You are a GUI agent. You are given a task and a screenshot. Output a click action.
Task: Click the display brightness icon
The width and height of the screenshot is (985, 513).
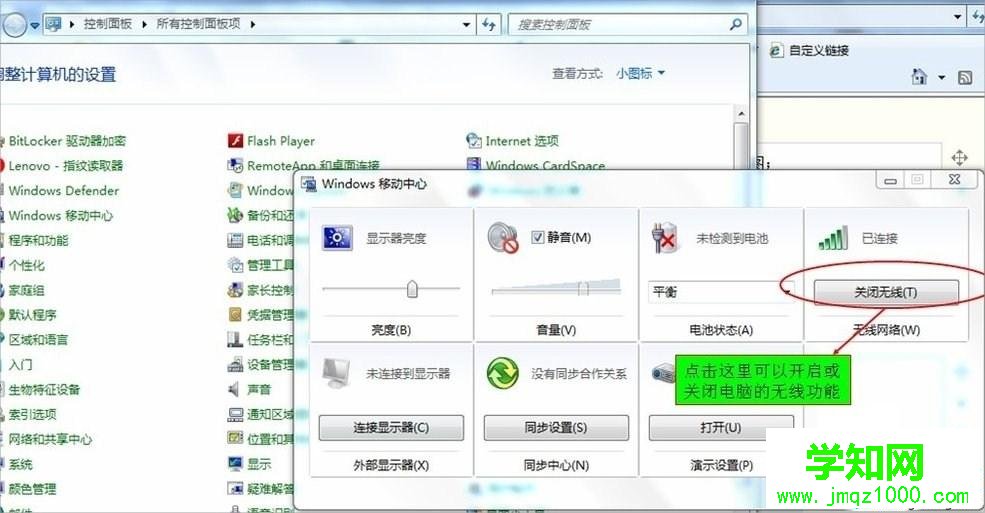coord(337,238)
